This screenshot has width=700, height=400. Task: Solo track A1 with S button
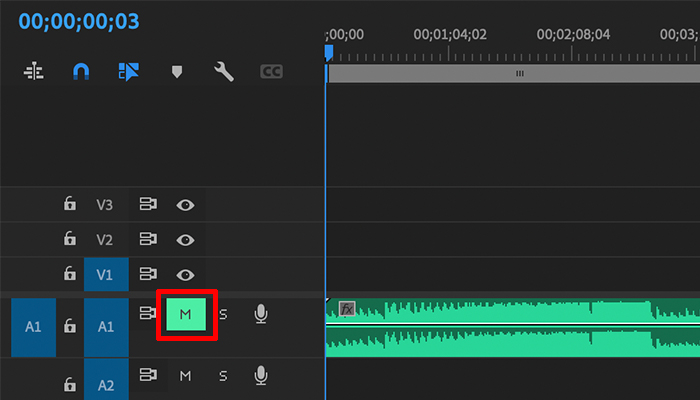(x=223, y=314)
